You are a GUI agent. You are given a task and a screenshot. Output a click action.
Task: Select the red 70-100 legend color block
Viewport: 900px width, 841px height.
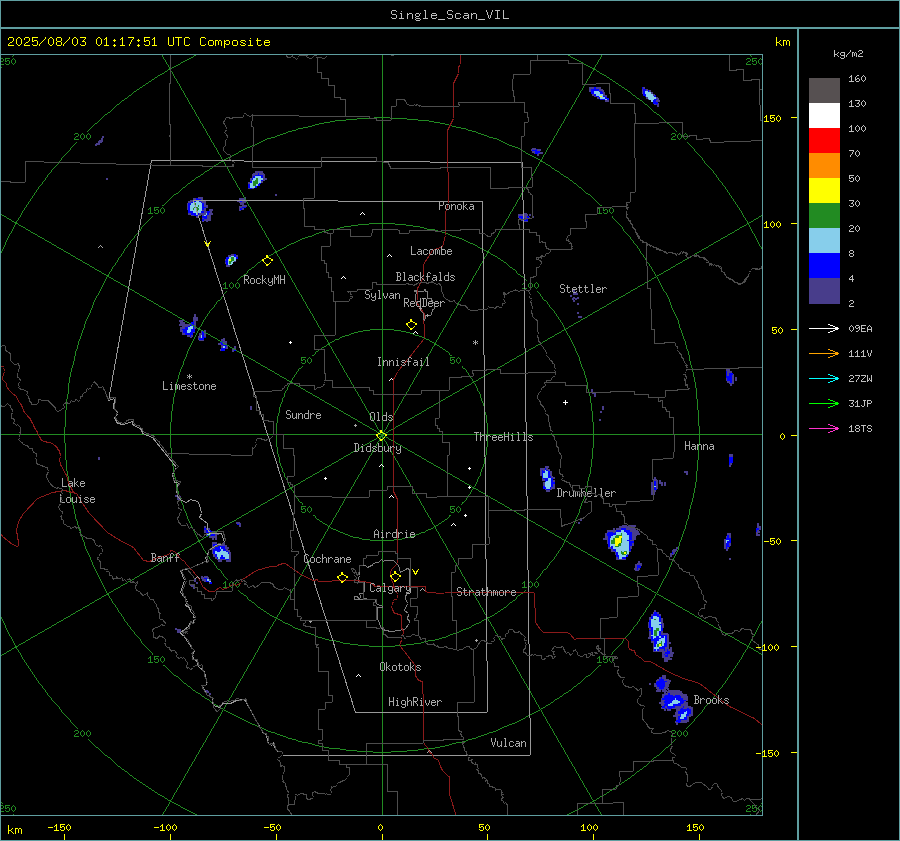click(824, 141)
